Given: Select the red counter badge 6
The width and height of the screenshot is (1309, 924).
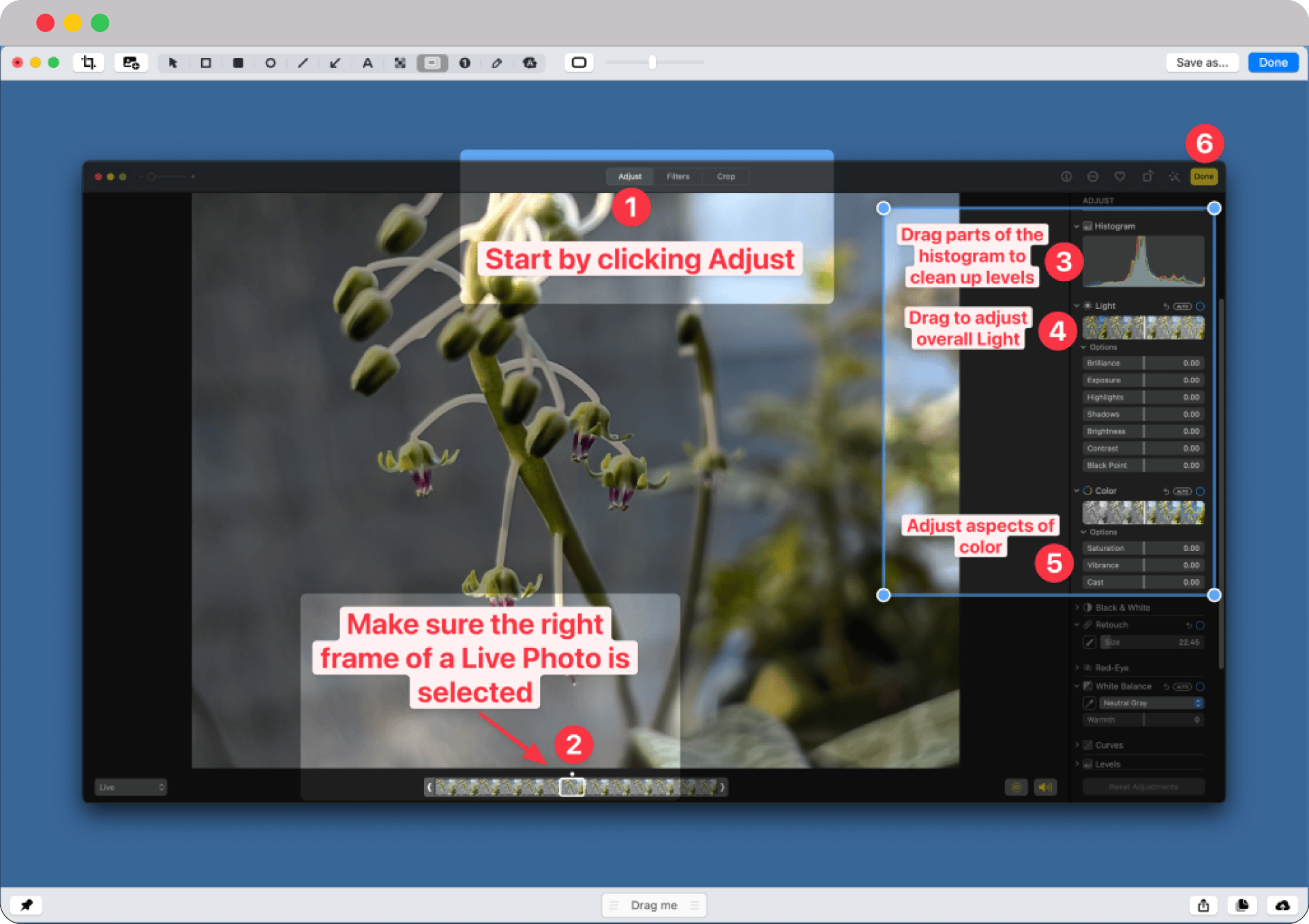Looking at the screenshot, I should [1204, 144].
